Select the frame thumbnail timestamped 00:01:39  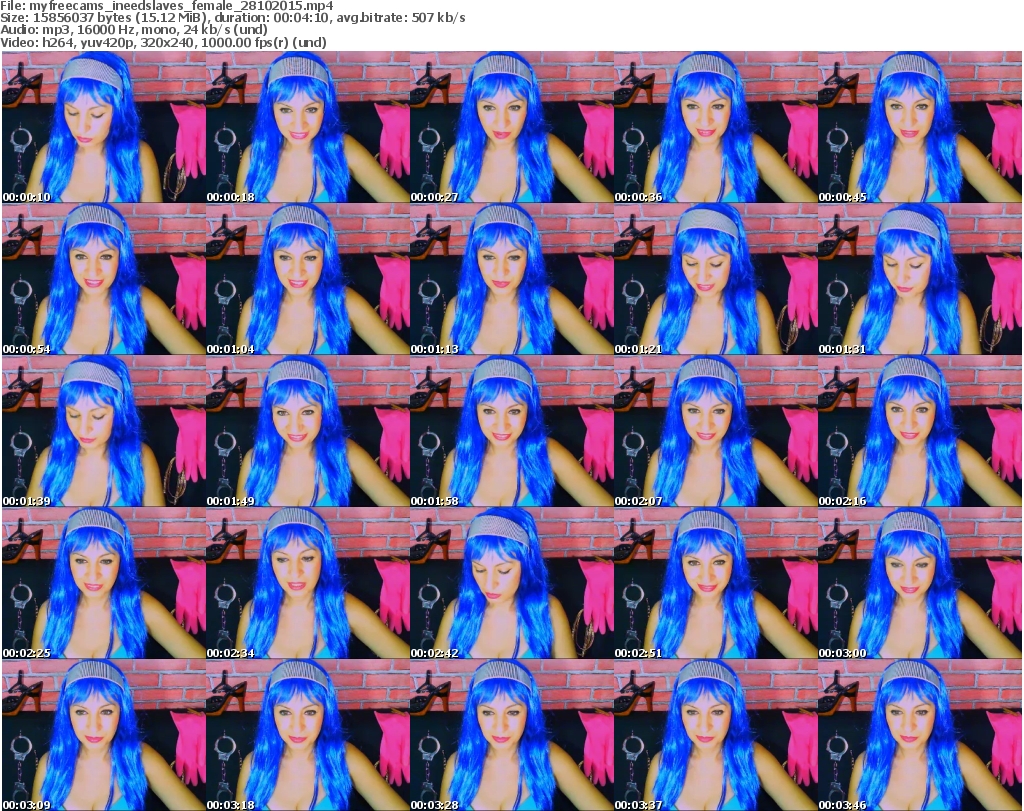point(104,432)
